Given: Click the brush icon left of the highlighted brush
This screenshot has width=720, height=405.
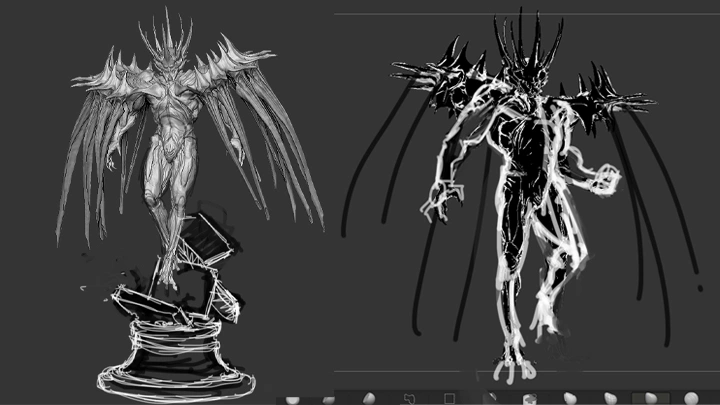Looking at the screenshot, I should pyautogui.click(x=611, y=398).
